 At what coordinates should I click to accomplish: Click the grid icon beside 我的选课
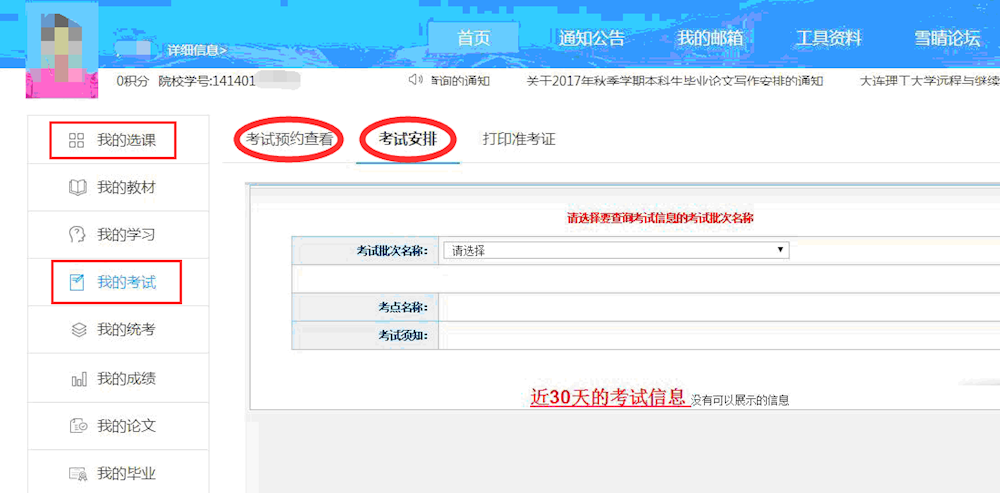point(76,140)
